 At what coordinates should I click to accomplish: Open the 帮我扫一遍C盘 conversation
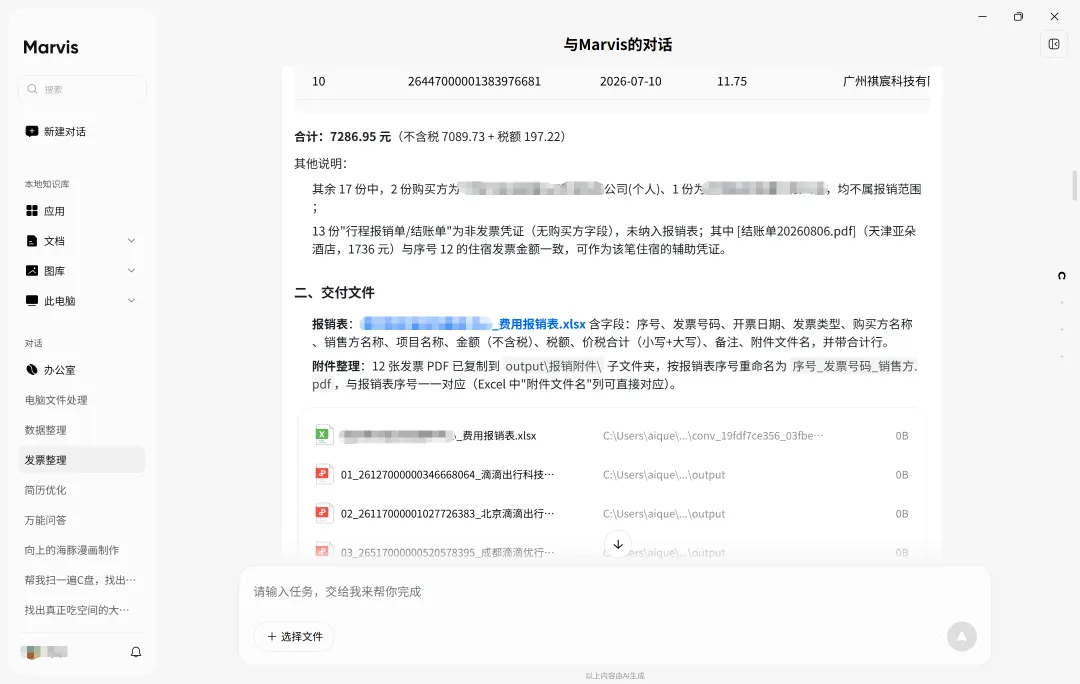[81, 580]
